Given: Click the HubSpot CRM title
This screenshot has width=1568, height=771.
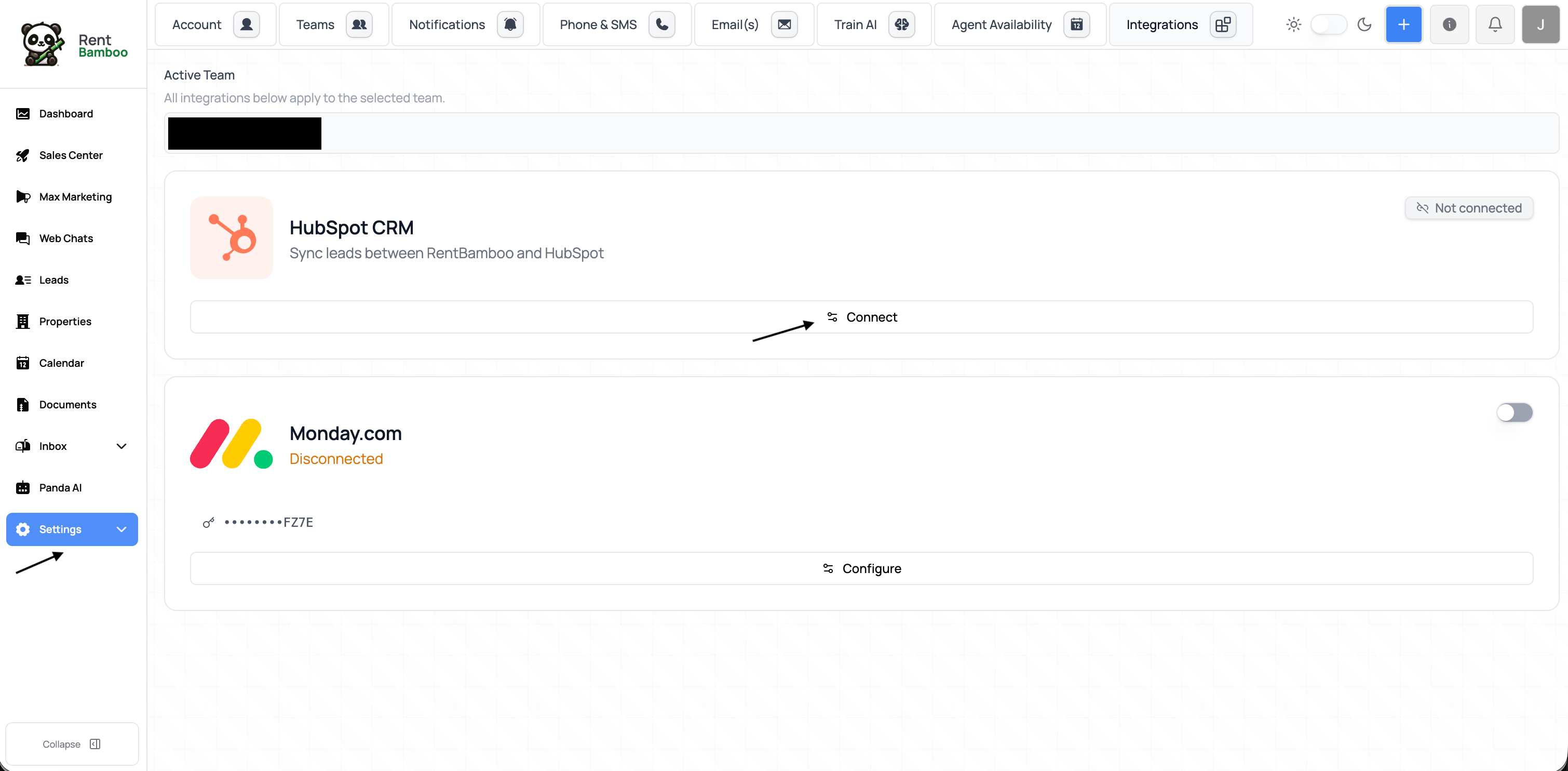Looking at the screenshot, I should [x=351, y=228].
